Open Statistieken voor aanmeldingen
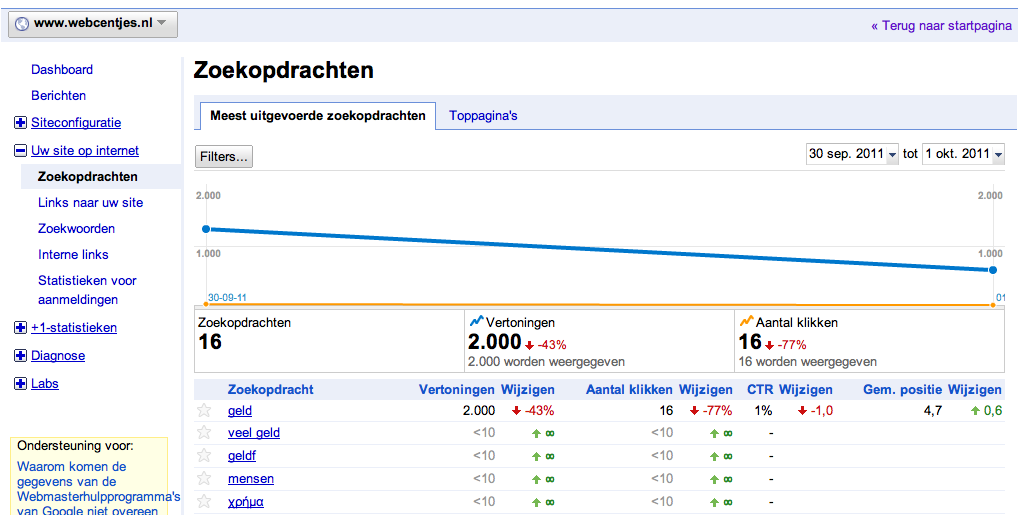Screen dimensions: 1023x515 click(x=87, y=290)
